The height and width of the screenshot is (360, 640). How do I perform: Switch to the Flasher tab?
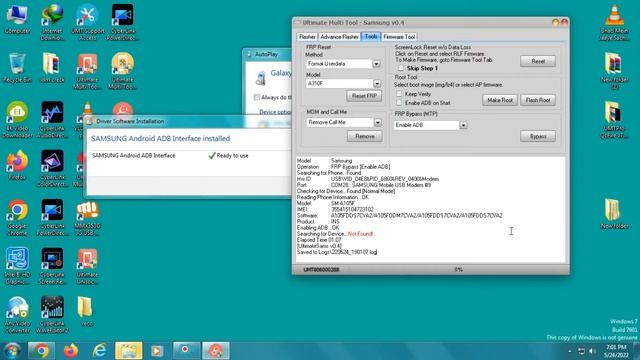click(x=307, y=37)
